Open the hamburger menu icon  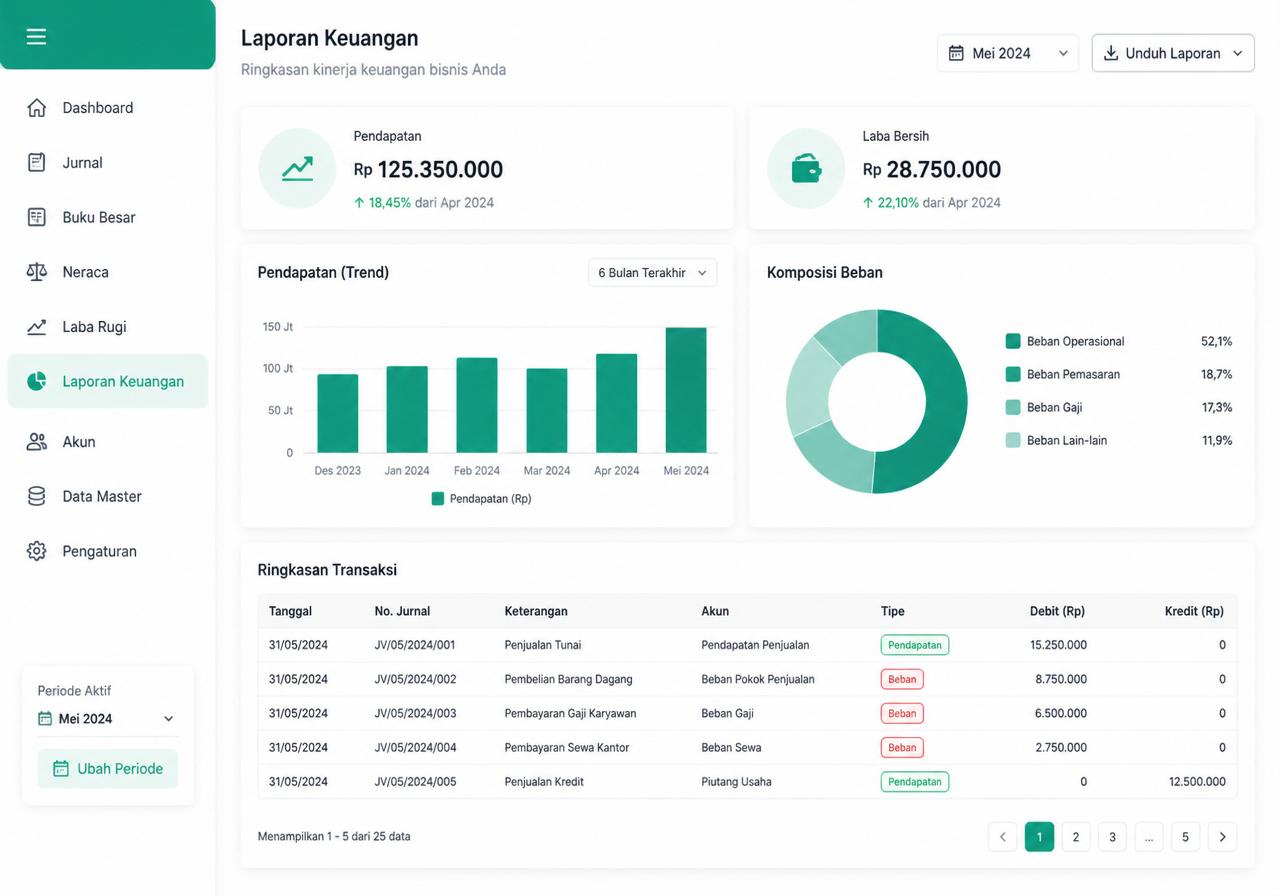37,37
